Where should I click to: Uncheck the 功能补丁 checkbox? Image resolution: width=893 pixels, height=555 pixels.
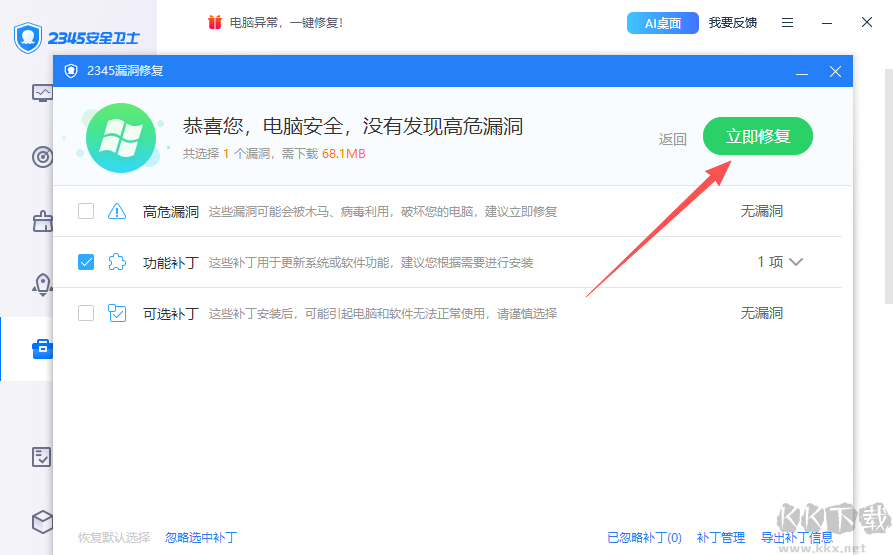click(86, 262)
